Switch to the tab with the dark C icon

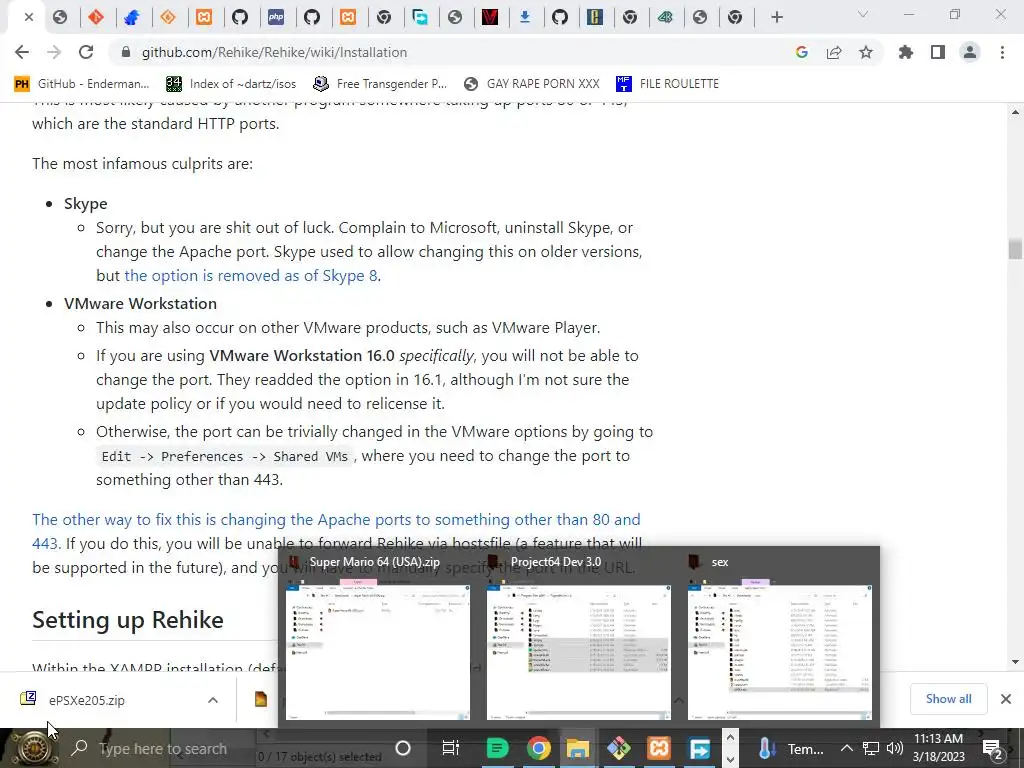(x=594, y=17)
